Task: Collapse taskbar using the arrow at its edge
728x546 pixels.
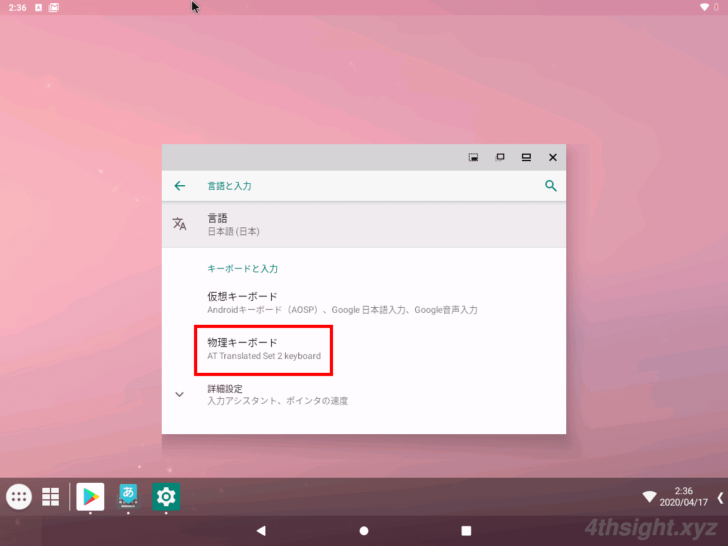Action: (x=720, y=498)
